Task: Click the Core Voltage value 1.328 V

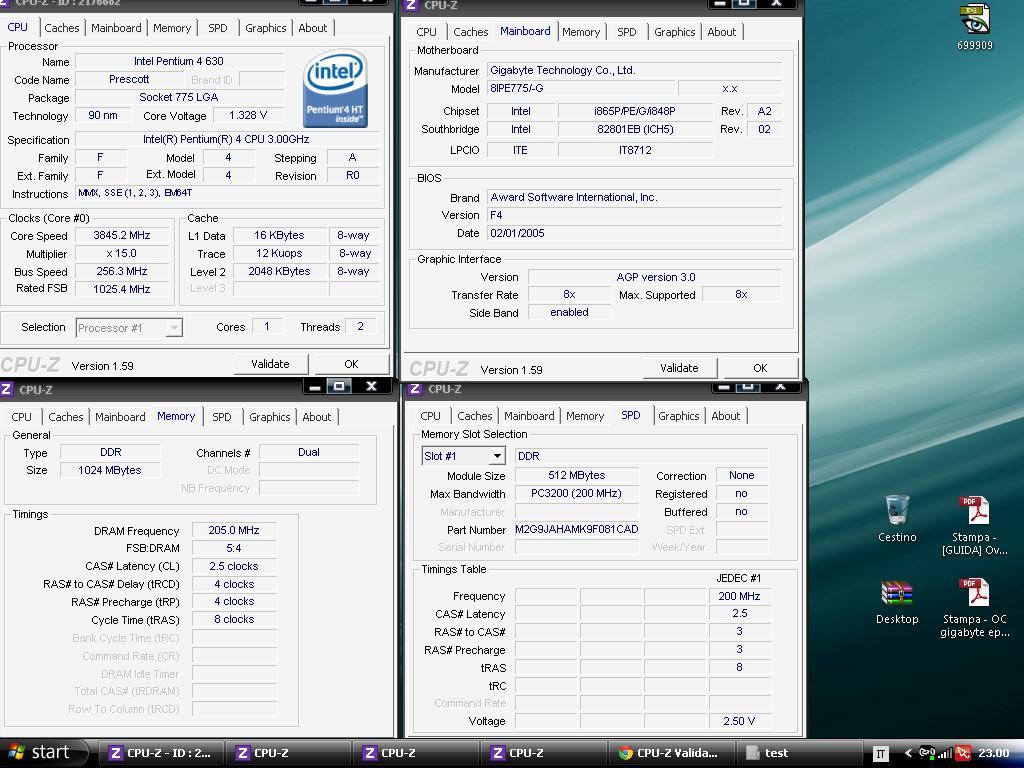Action: (248, 115)
